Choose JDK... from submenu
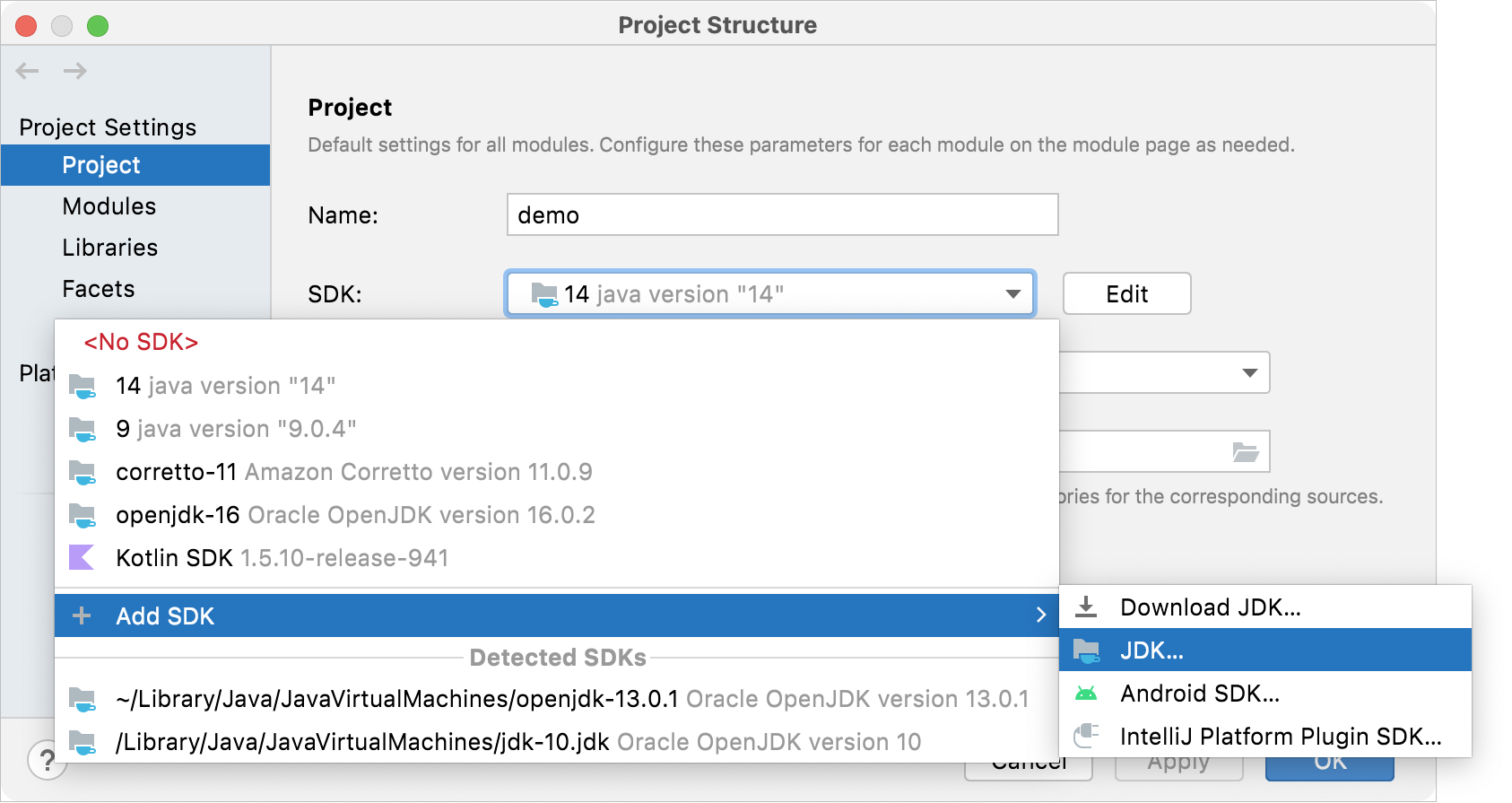Viewport: 1512px width, 803px height. tap(1265, 650)
